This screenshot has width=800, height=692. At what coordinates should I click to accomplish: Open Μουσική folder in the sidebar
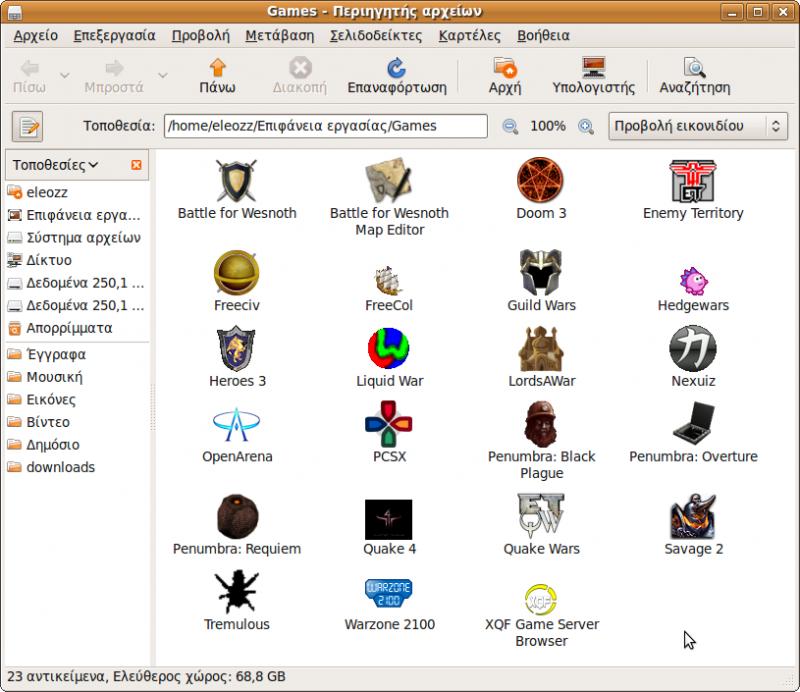(77, 377)
